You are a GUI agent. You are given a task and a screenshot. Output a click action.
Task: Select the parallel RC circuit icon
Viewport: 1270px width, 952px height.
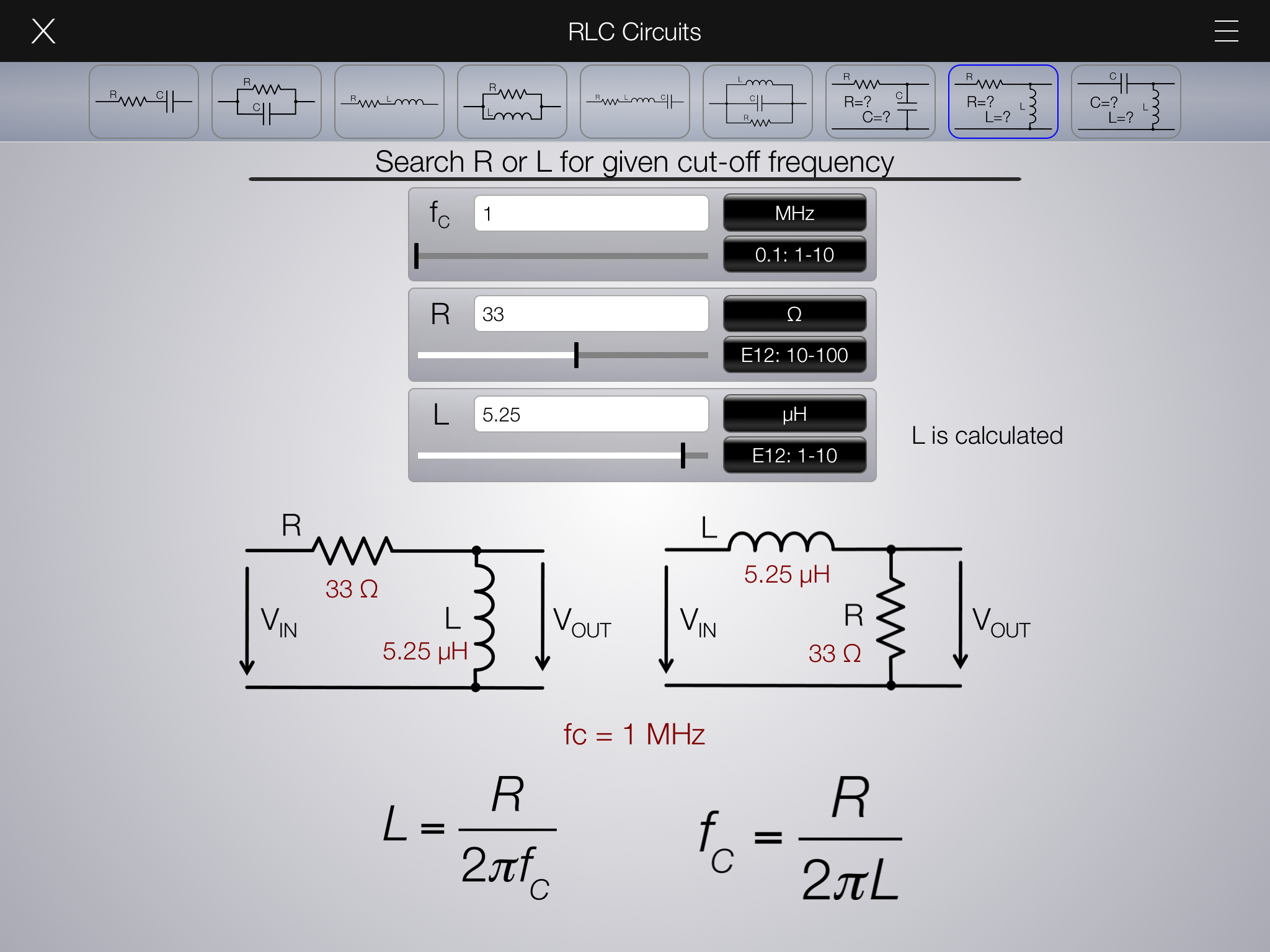(x=266, y=101)
